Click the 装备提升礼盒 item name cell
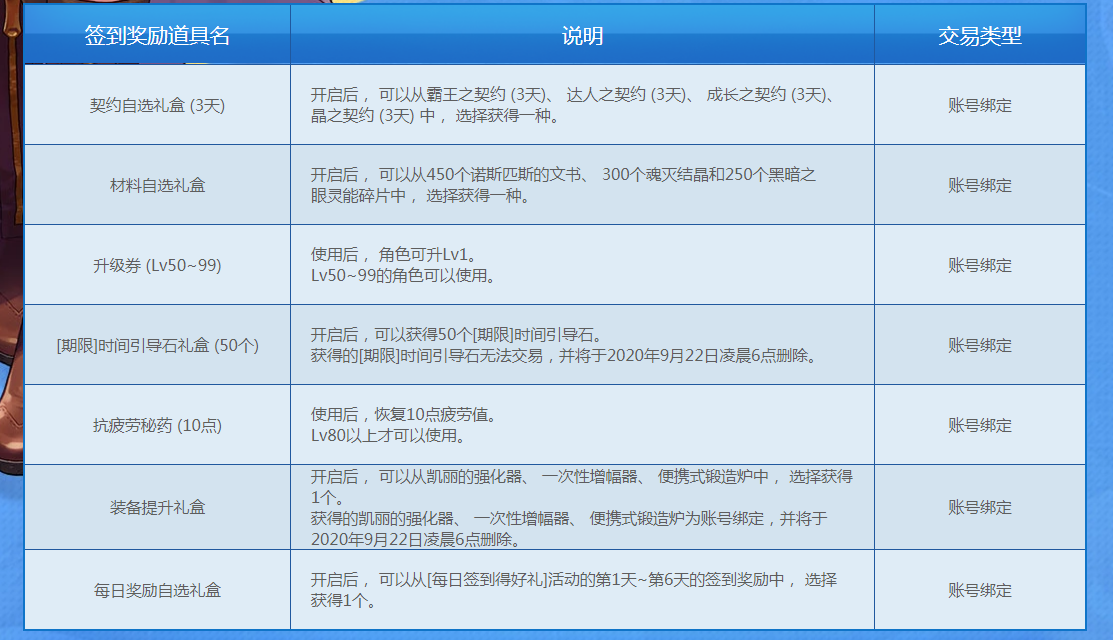1113x640 pixels. coord(157,507)
